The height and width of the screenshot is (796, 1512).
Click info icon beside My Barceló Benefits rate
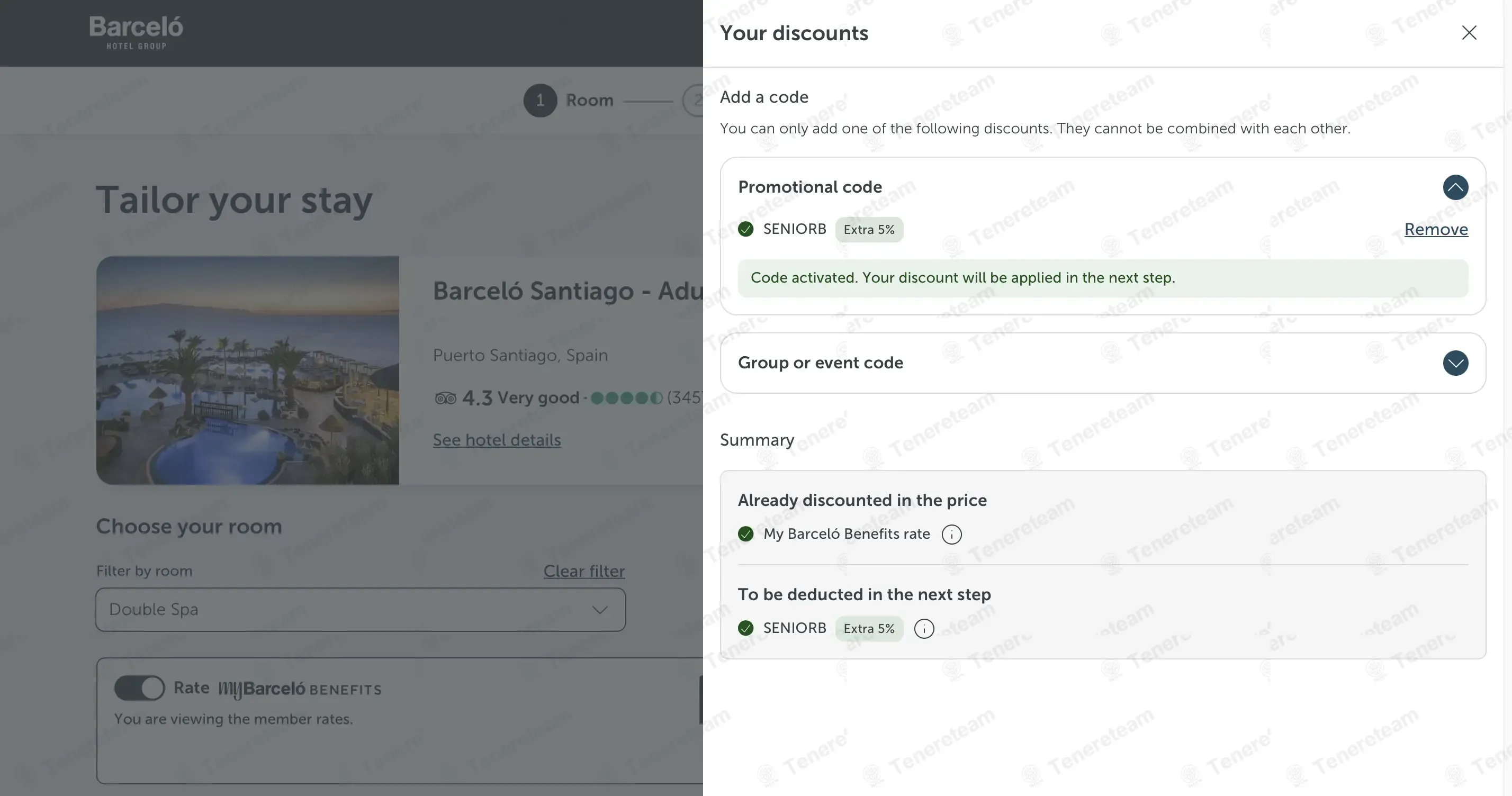pos(951,535)
